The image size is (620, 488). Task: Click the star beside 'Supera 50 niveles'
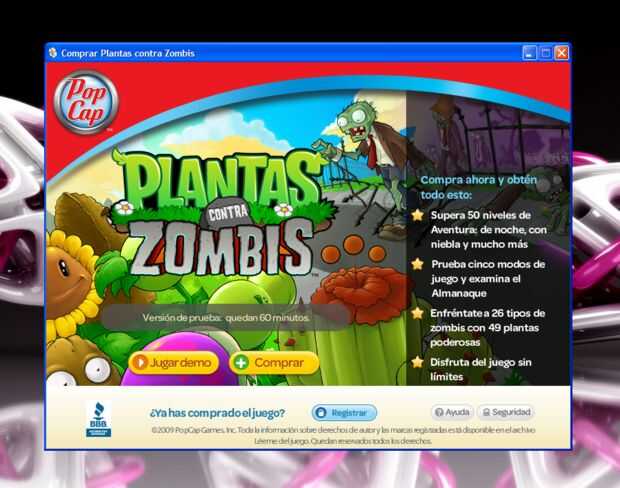pos(418,215)
